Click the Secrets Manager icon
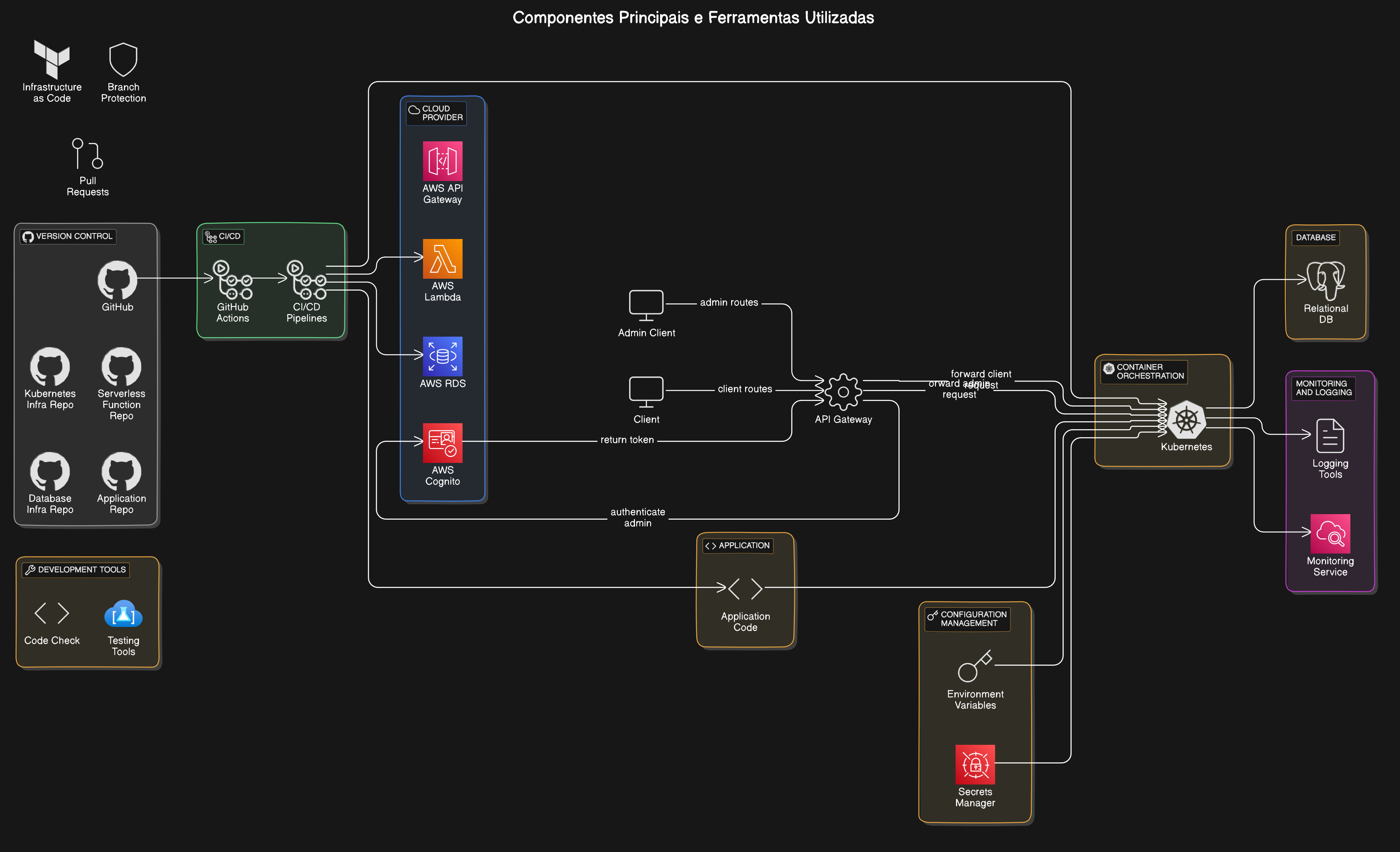 click(x=975, y=764)
